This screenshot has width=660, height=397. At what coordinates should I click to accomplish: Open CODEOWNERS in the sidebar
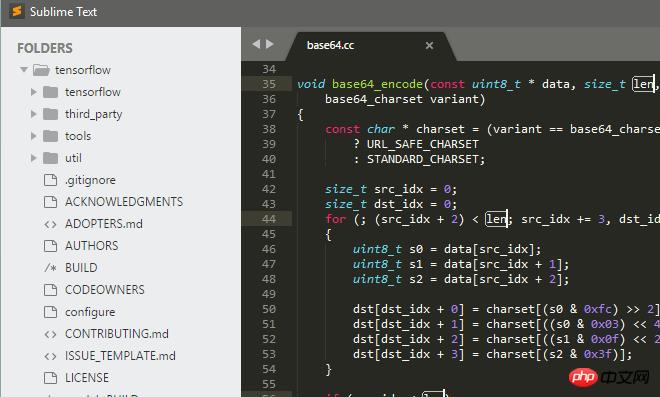click(x=105, y=290)
